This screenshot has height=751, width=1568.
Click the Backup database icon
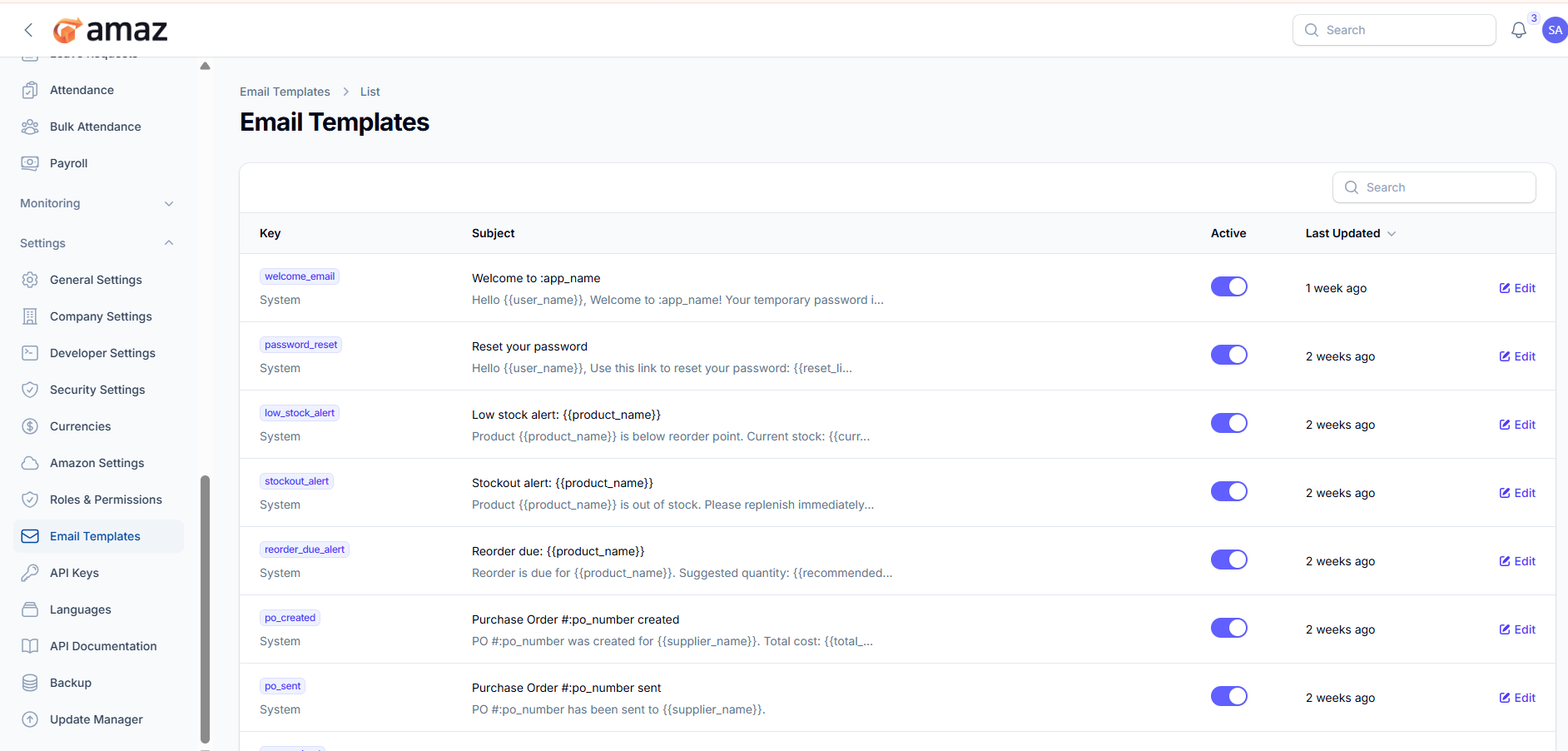[x=30, y=683]
